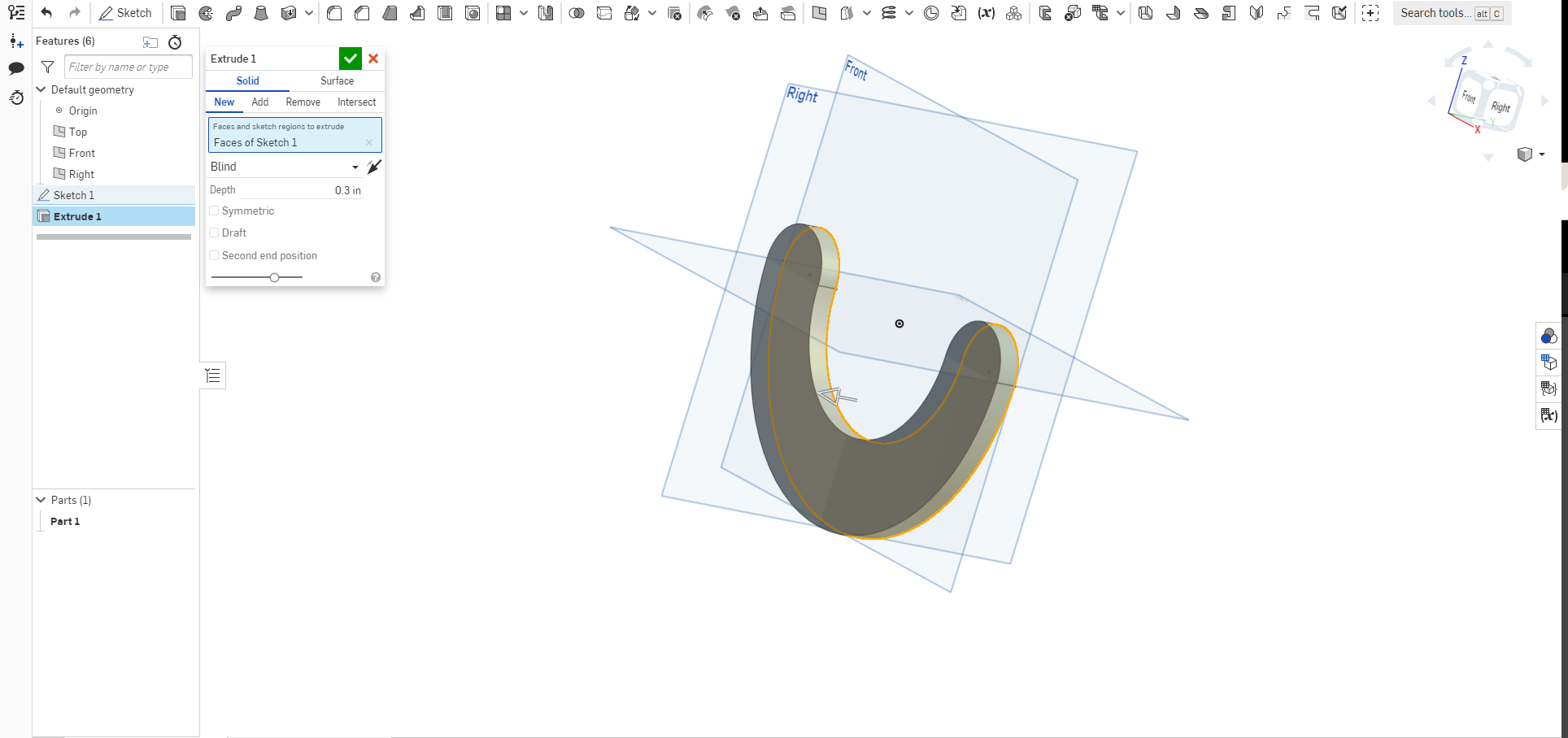
Task: Click the Sketch button in toolbar
Action: click(x=125, y=13)
